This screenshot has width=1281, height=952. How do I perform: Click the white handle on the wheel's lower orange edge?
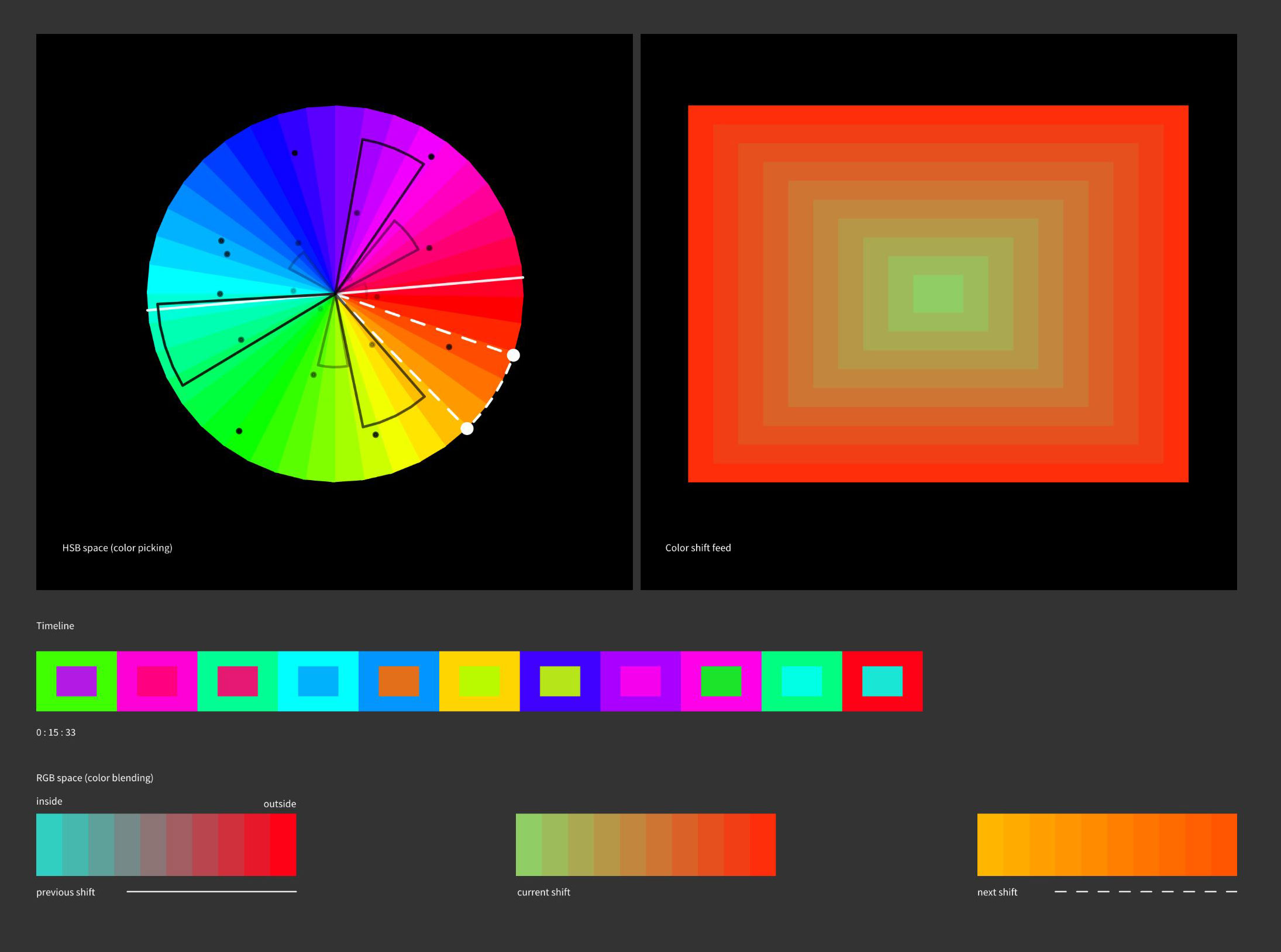click(x=467, y=429)
